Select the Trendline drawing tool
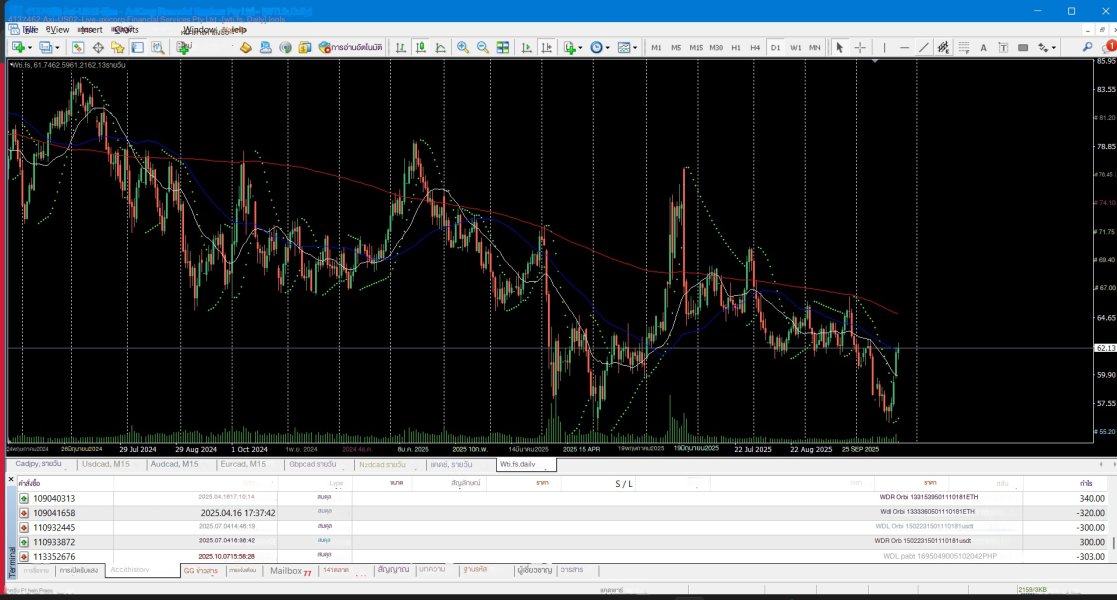The height and width of the screenshot is (600, 1117). tap(923, 47)
